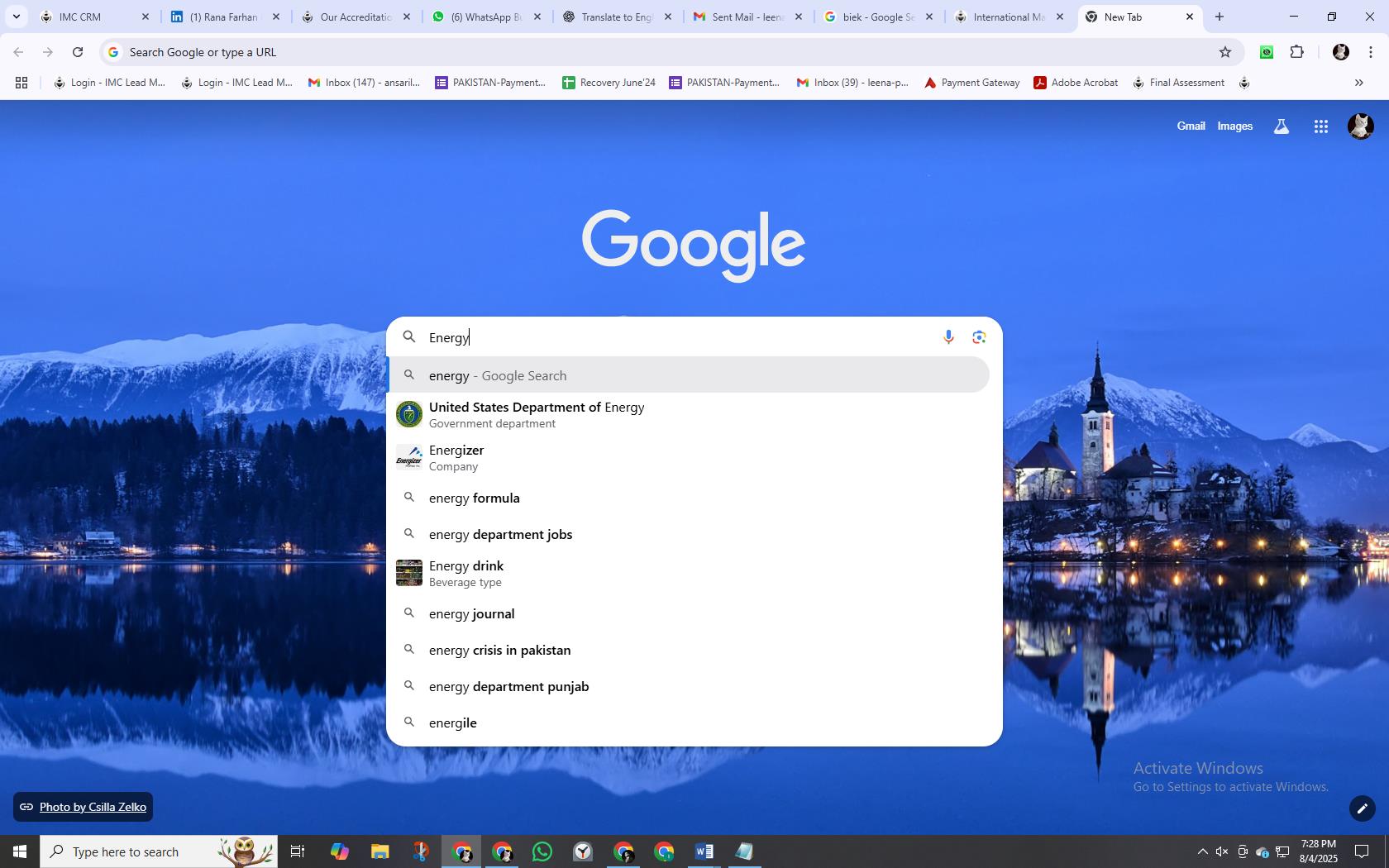Open Payment Gateway bookmark
1389x868 pixels.
click(x=971, y=83)
